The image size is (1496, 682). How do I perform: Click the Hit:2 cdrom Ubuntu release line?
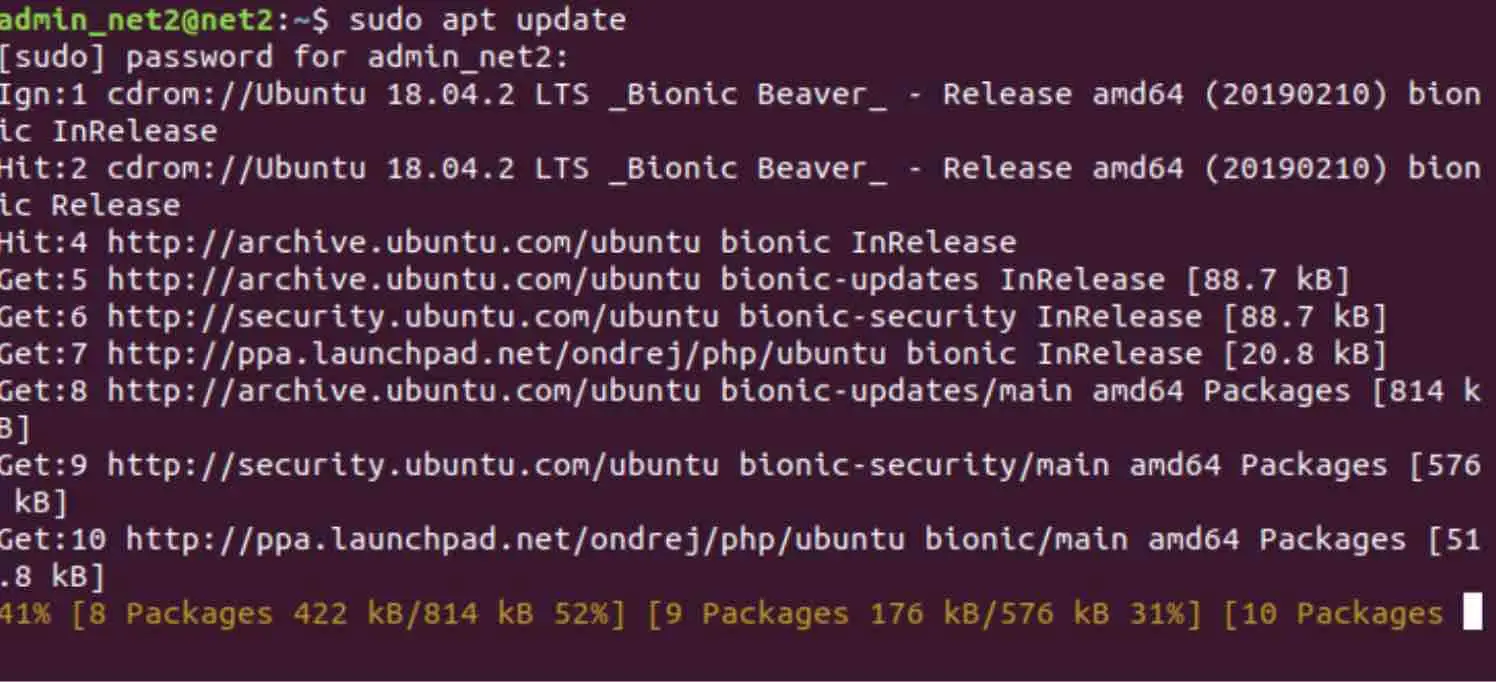[x=740, y=186]
